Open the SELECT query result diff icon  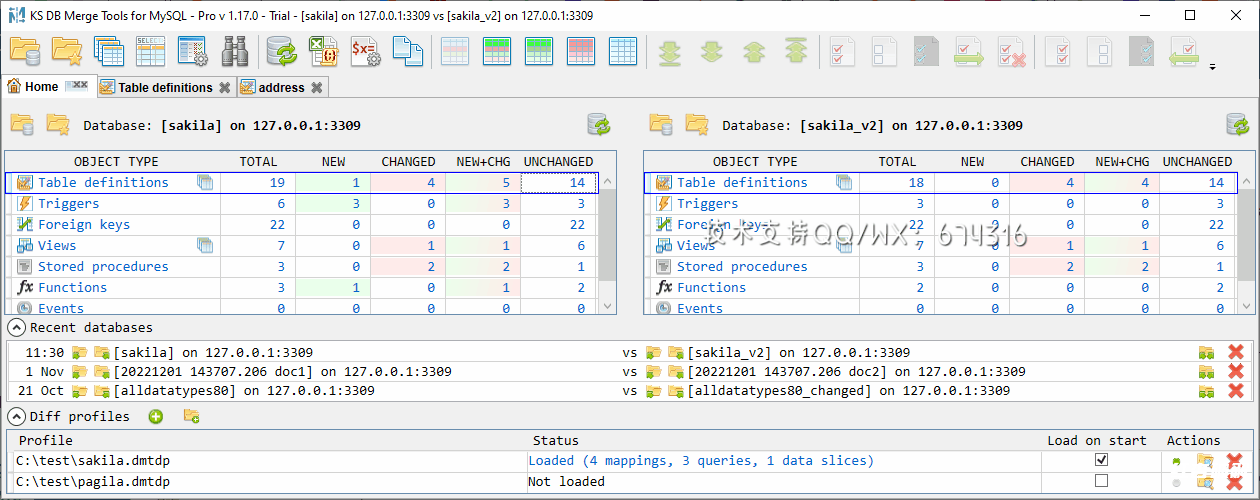(150, 50)
